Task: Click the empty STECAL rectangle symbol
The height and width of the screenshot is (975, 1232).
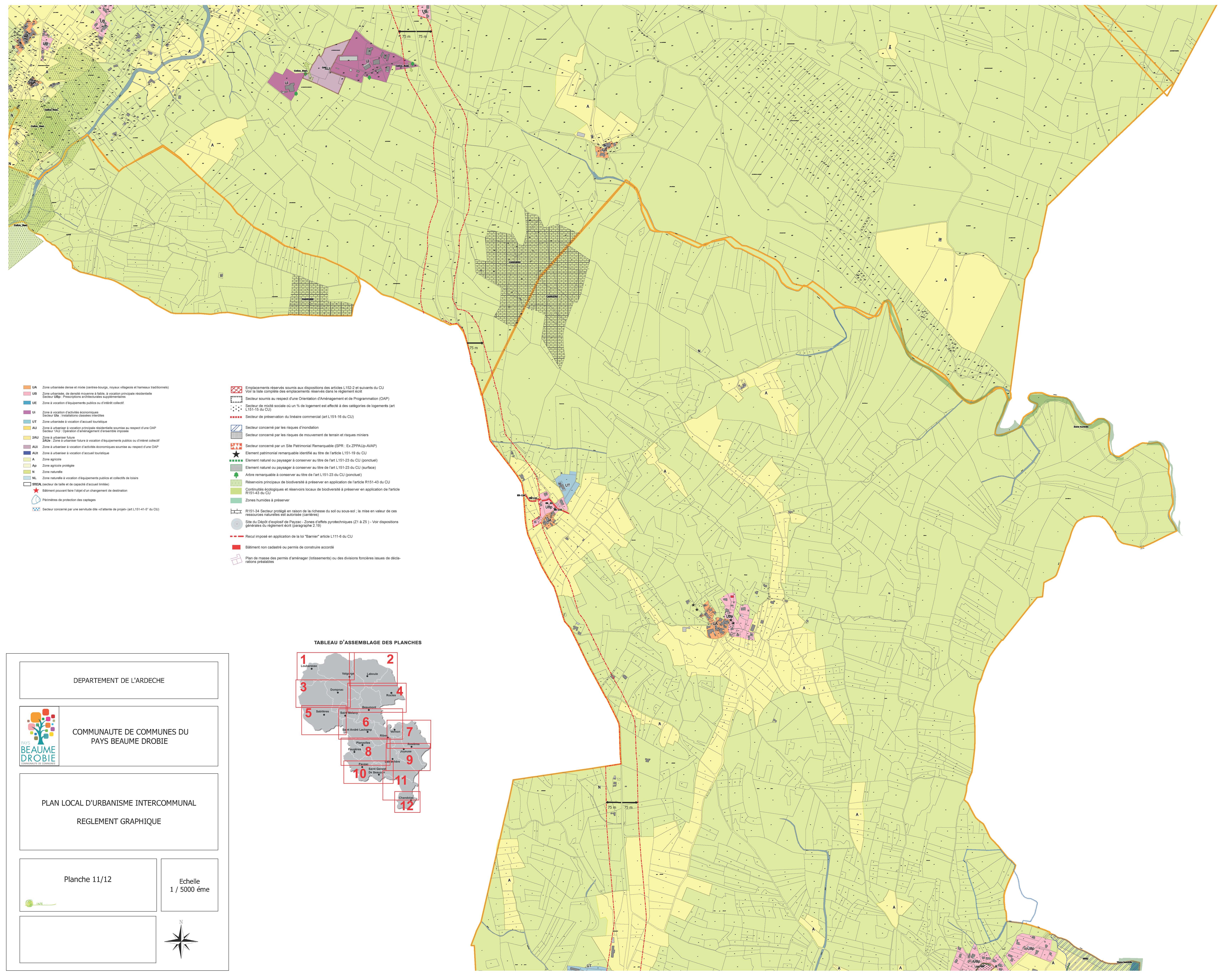Action: tap(27, 484)
